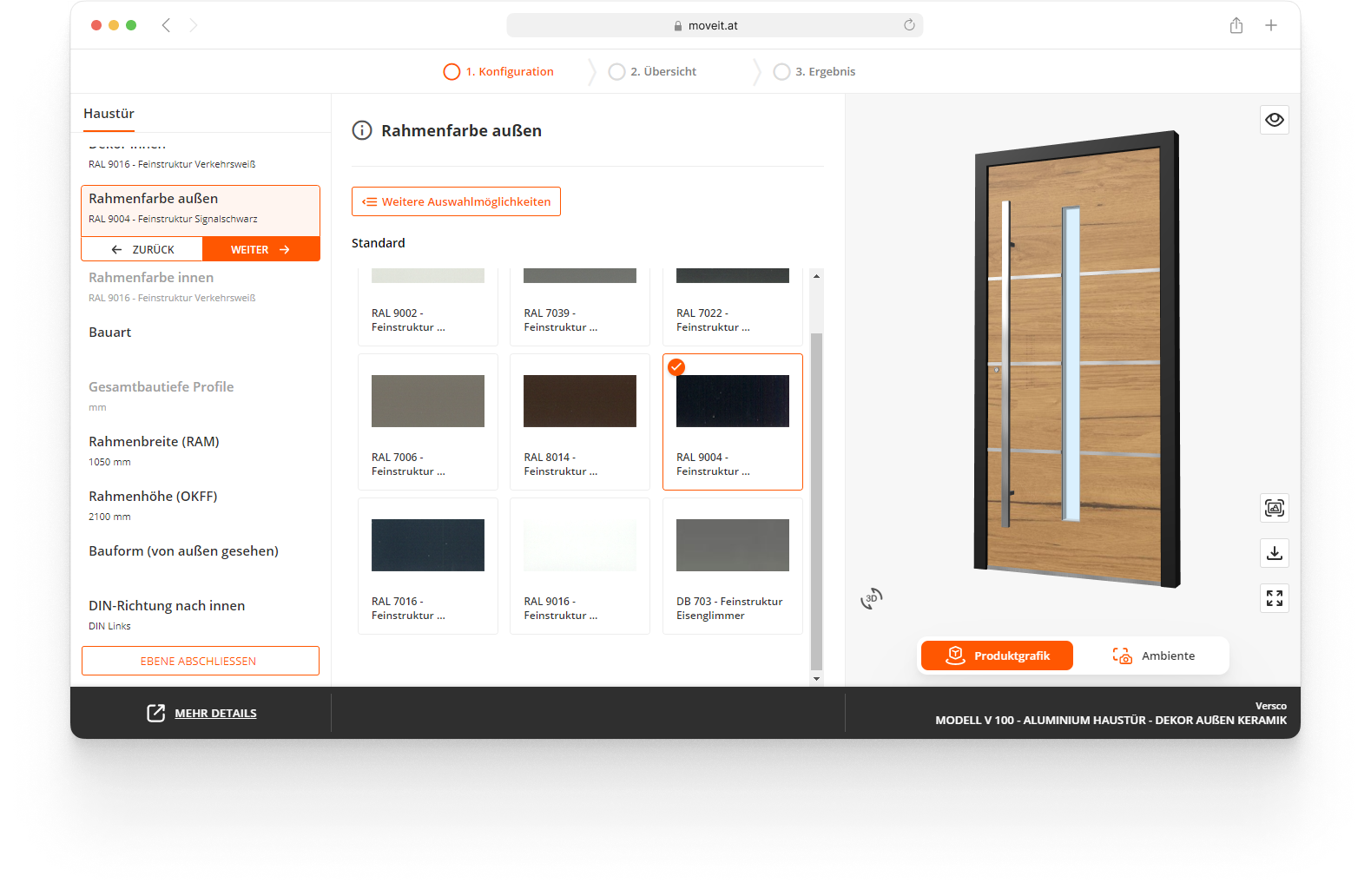Open Rahmenfarbe außen sidebar item
The width and height of the screenshot is (1371, 896).
pyautogui.click(x=201, y=209)
